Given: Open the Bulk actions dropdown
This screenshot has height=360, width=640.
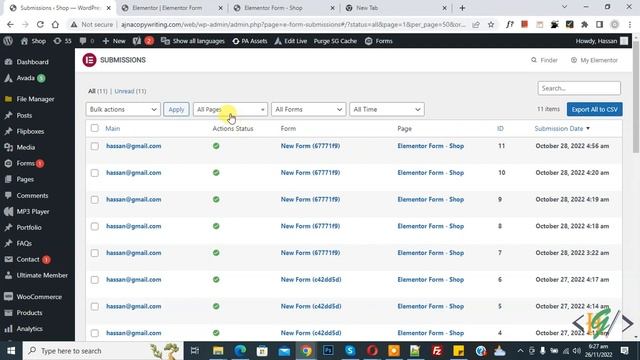Looking at the screenshot, I should pyautogui.click(x=123, y=109).
